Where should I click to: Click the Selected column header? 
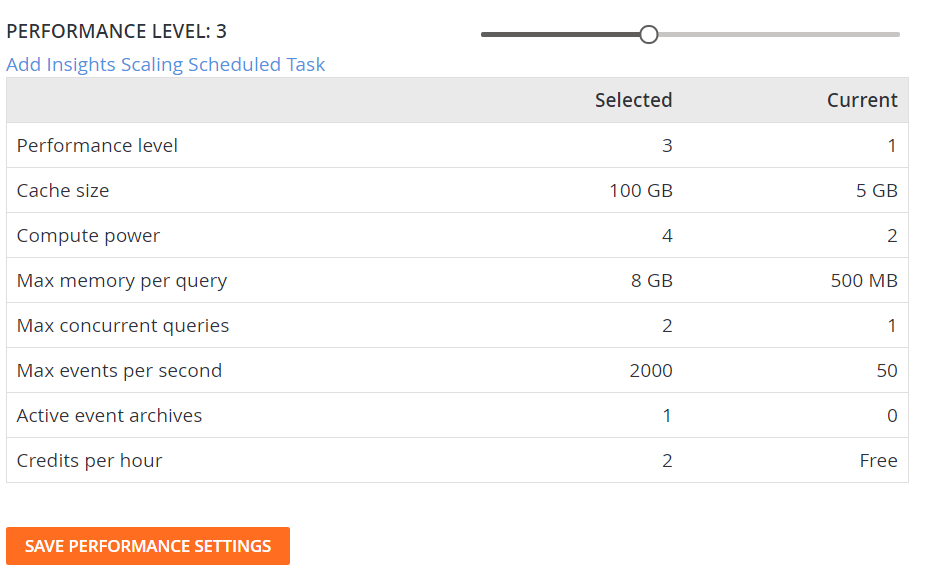[633, 100]
